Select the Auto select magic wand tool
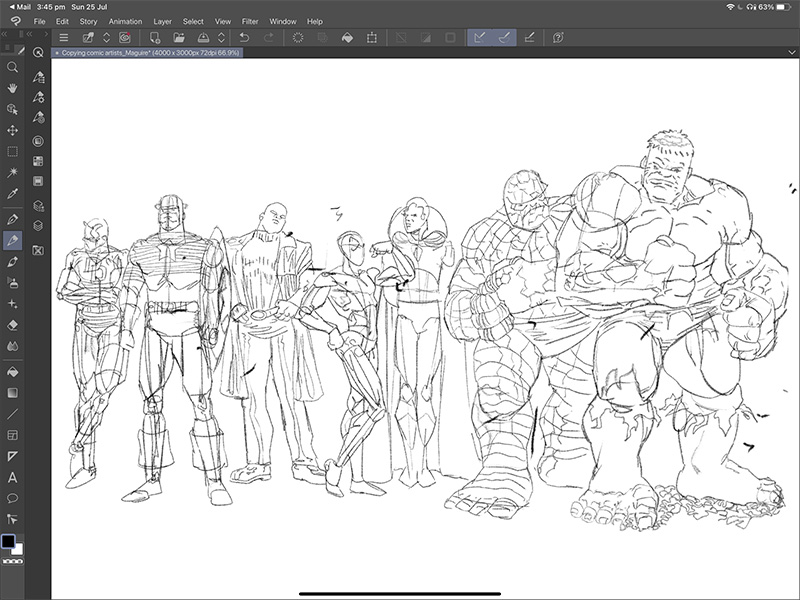800x600 pixels. tap(12, 172)
